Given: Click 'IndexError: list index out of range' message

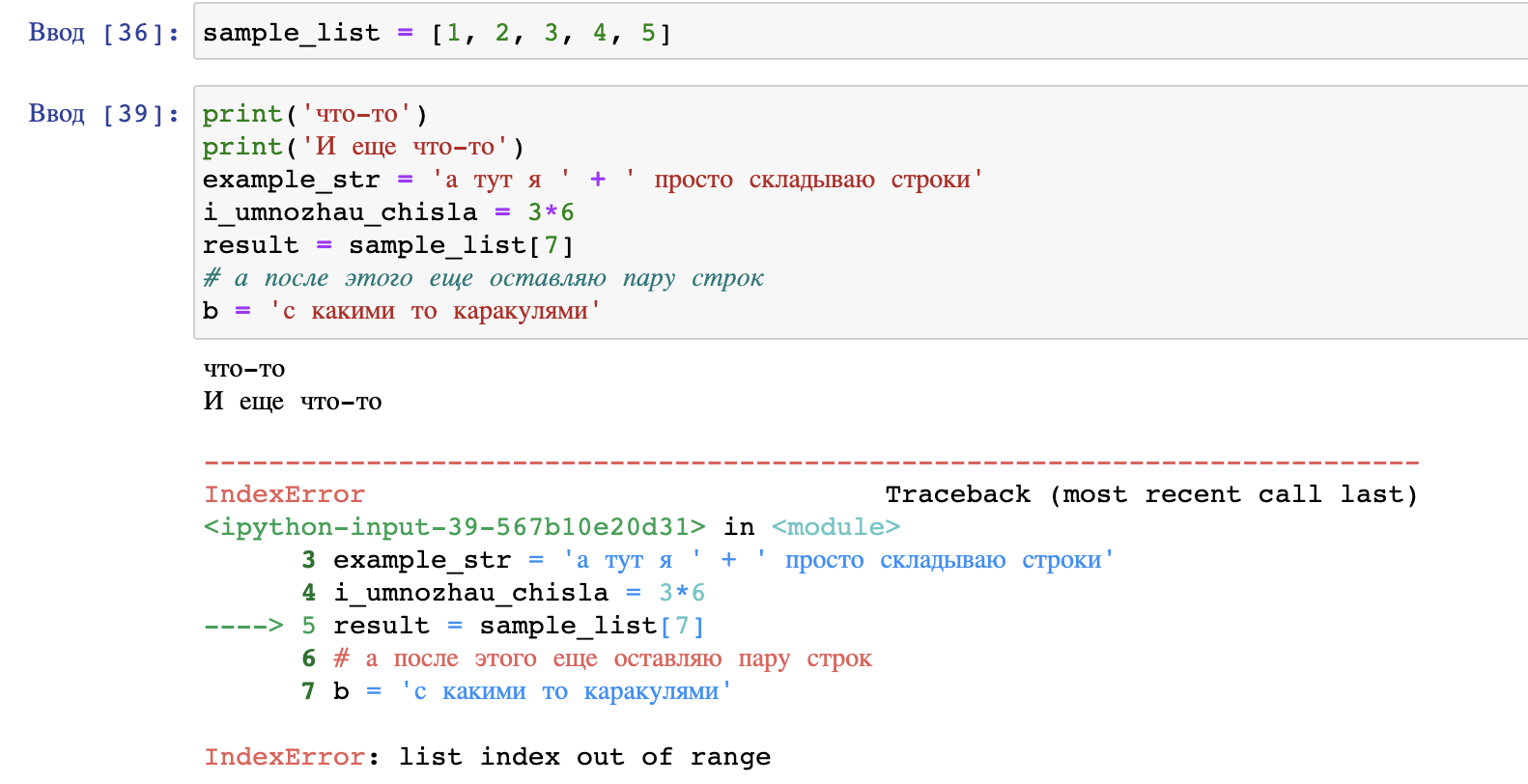Looking at the screenshot, I should (487, 757).
